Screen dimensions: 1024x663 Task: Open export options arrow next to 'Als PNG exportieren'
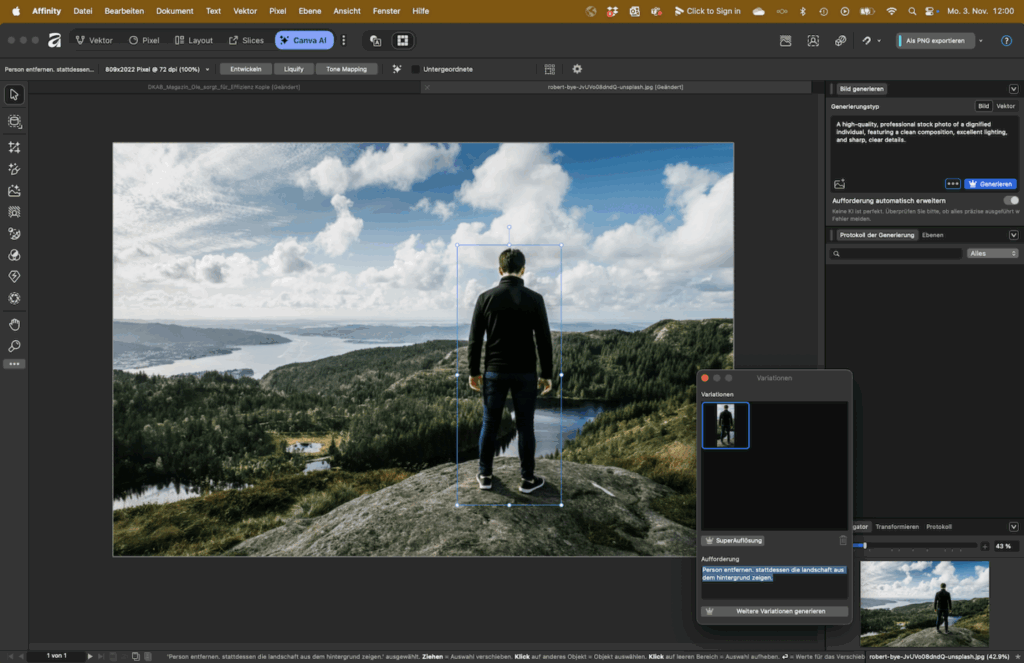981,41
